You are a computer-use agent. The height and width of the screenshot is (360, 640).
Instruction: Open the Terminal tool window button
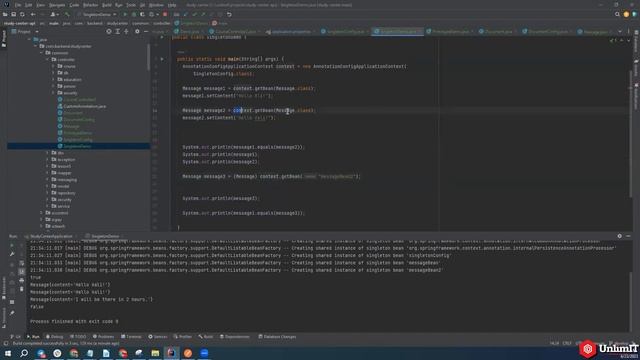click(131, 337)
